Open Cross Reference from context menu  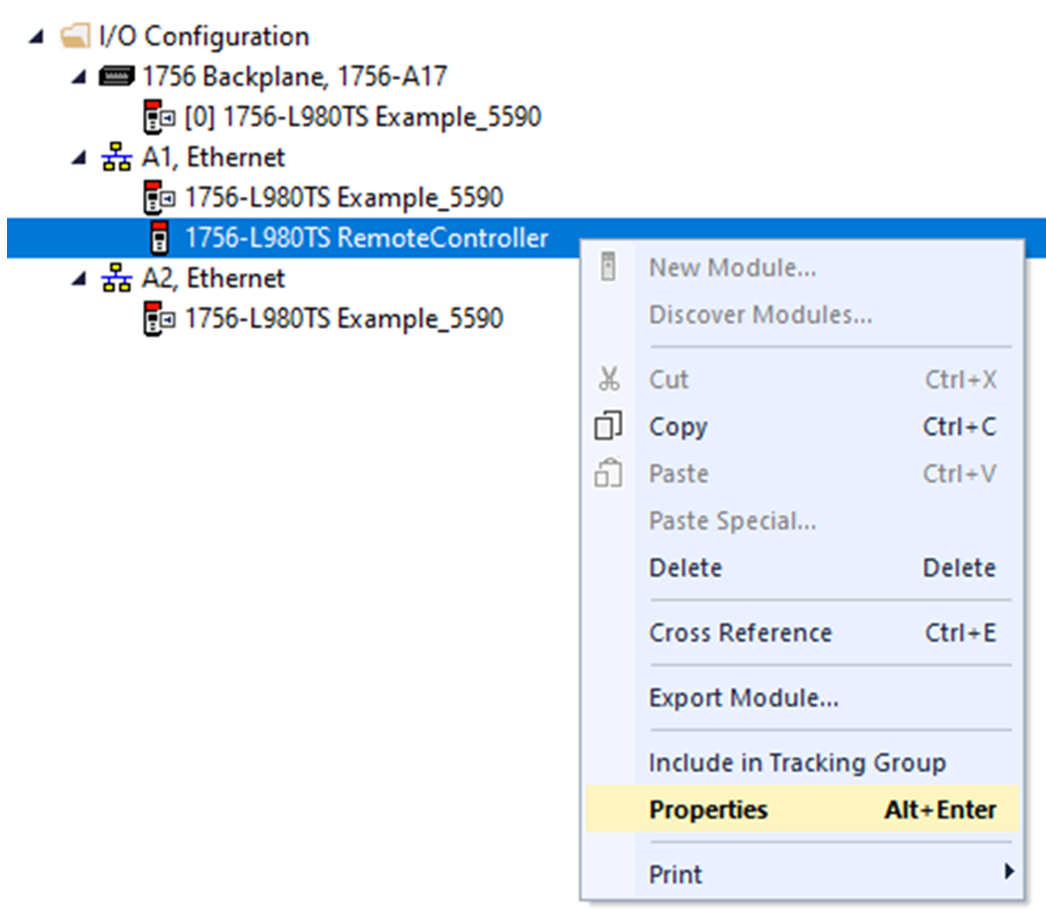(803, 632)
